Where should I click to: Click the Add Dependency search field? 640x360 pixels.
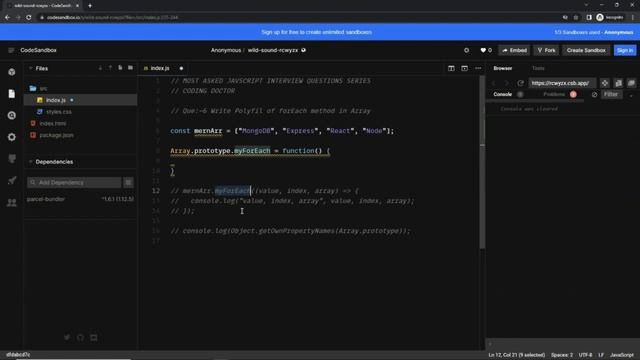[74, 182]
